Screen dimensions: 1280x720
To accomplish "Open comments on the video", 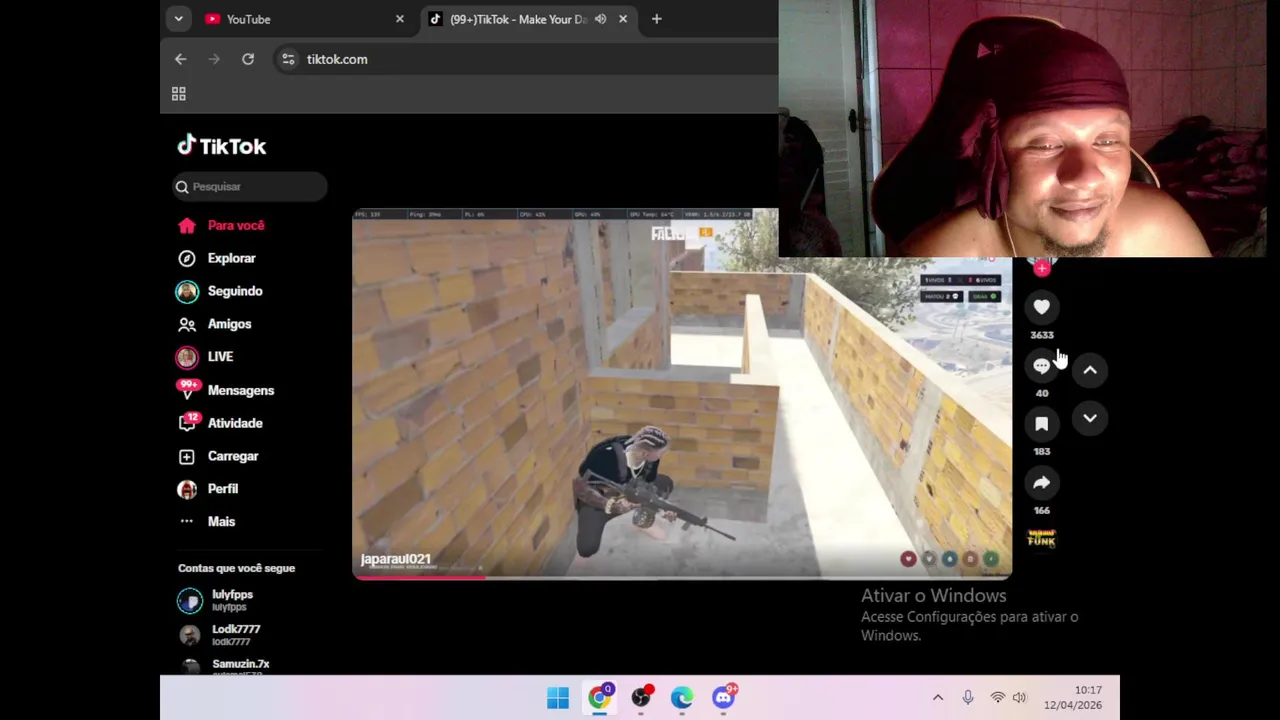I will [1041, 366].
